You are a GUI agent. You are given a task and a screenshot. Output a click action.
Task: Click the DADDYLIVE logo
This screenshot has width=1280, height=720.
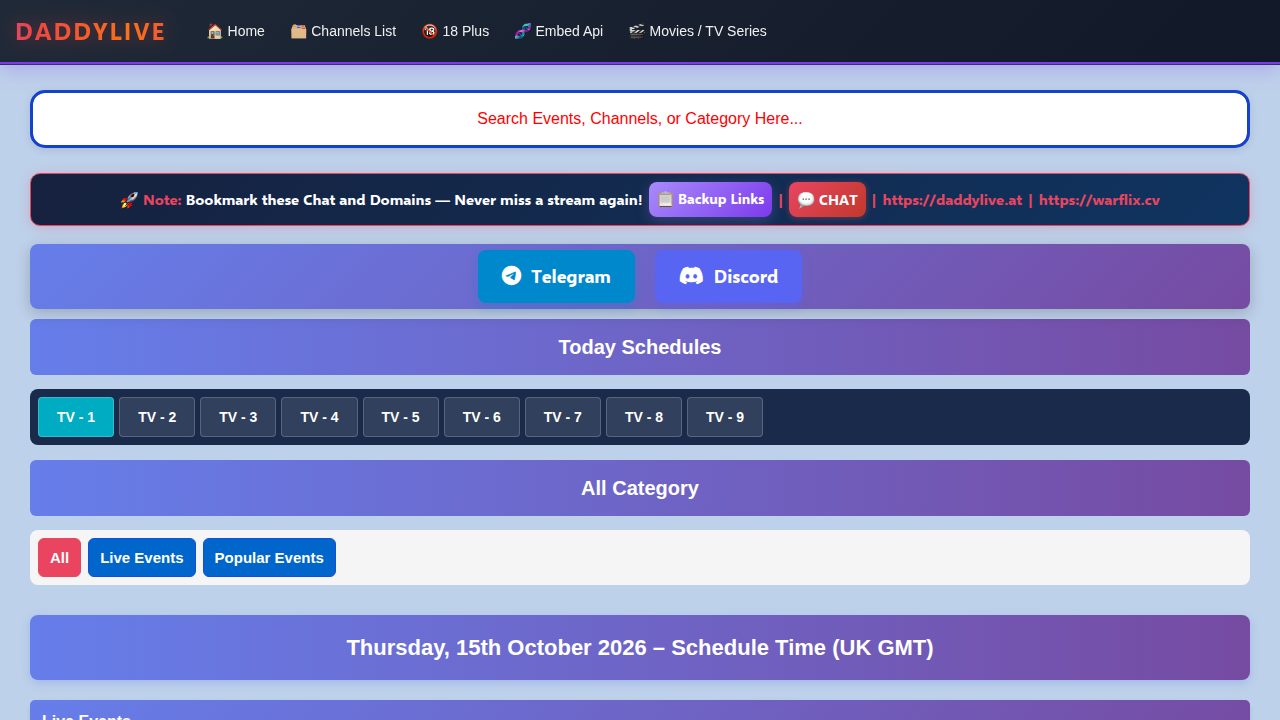(90, 31)
